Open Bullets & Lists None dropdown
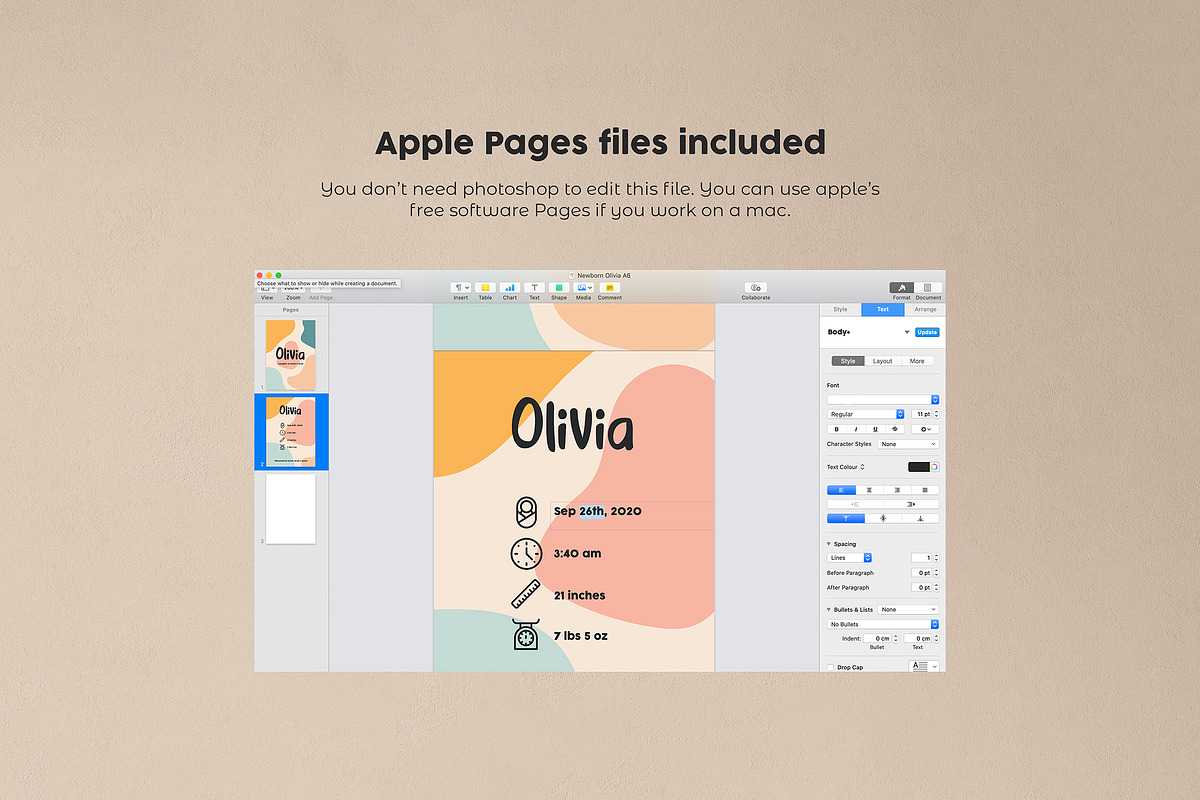Viewport: 1200px width, 800px height. 907,609
